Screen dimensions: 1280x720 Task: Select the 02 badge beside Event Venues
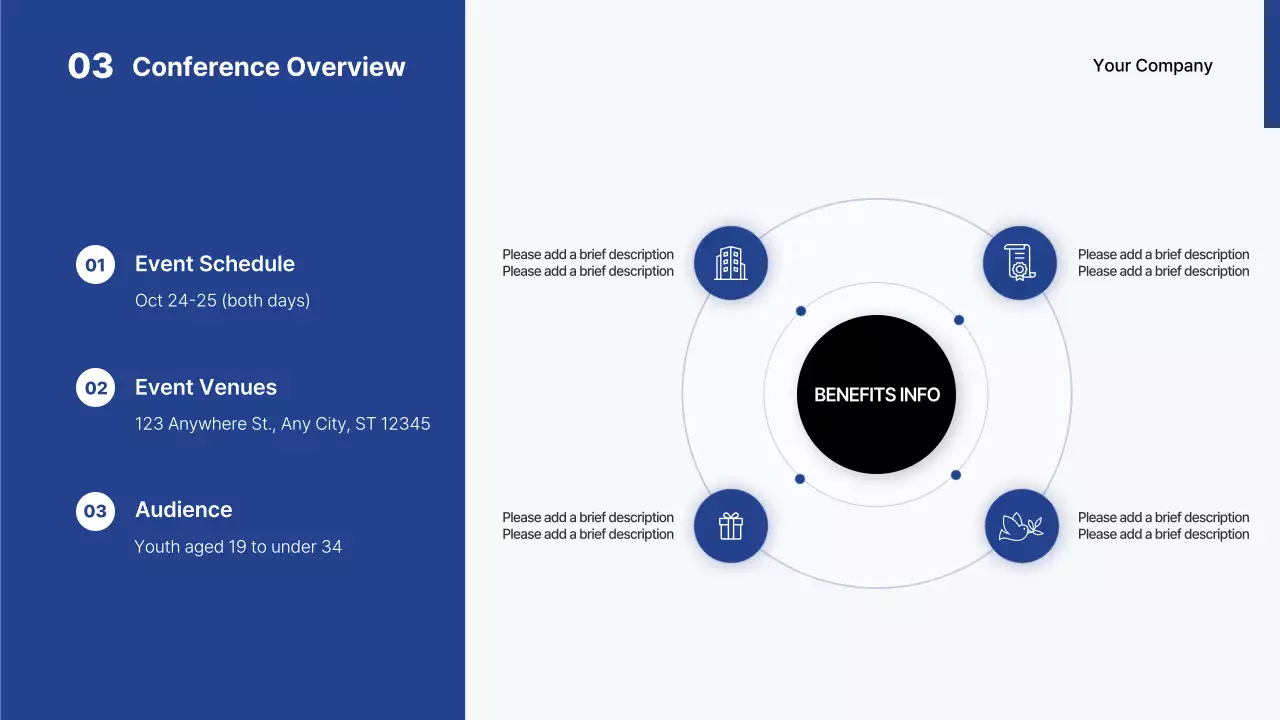(x=95, y=388)
